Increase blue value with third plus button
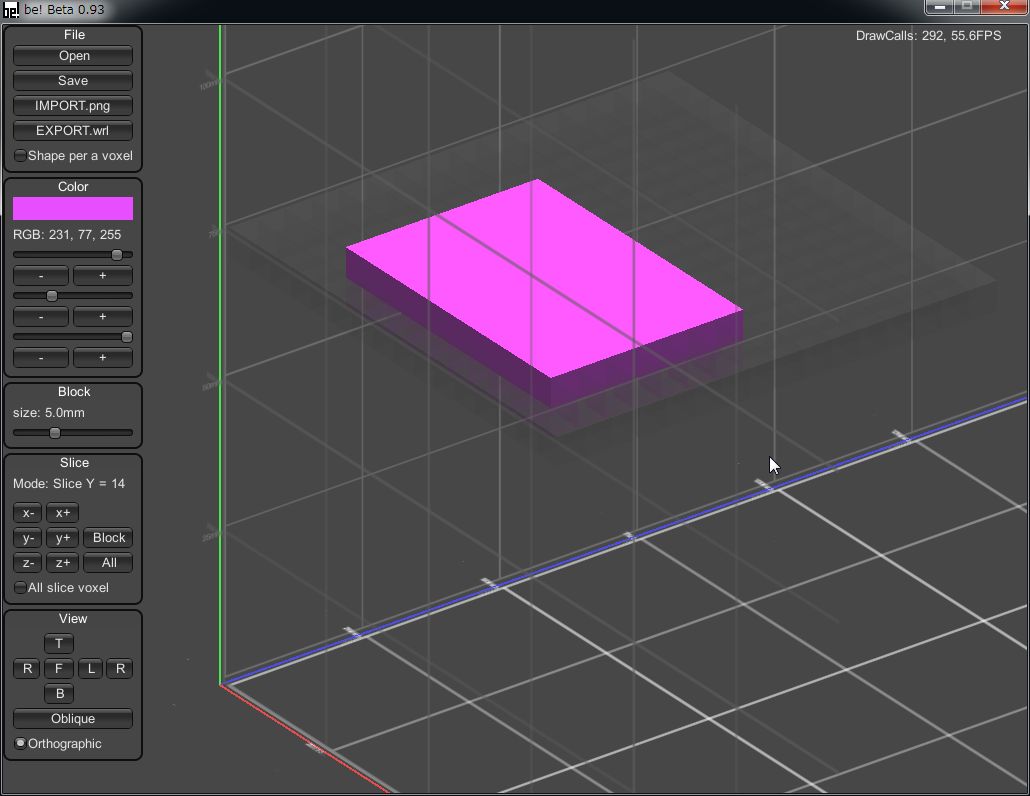The width and height of the screenshot is (1030, 796). [102, 358]
